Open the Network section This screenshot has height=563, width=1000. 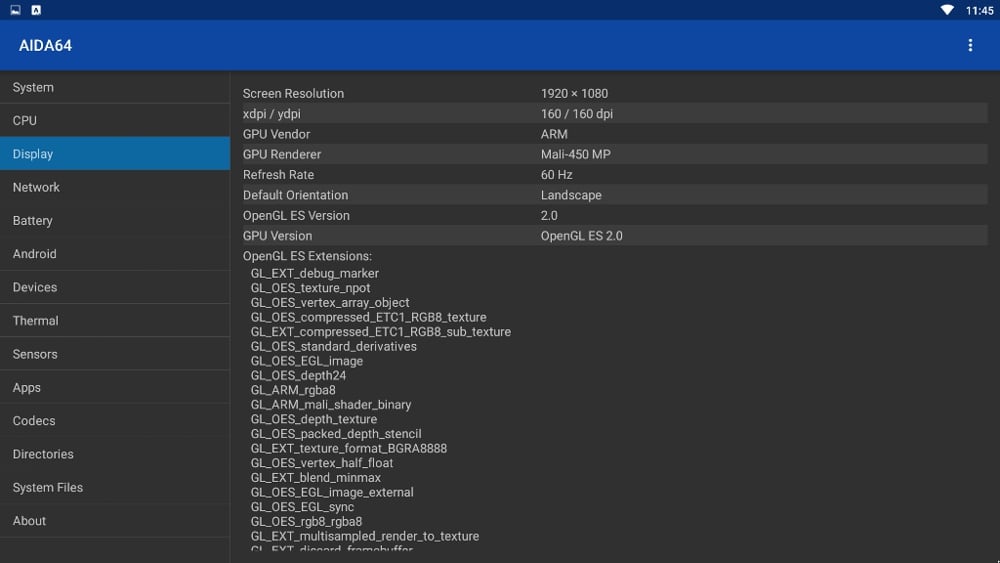[x=115, y=187]
